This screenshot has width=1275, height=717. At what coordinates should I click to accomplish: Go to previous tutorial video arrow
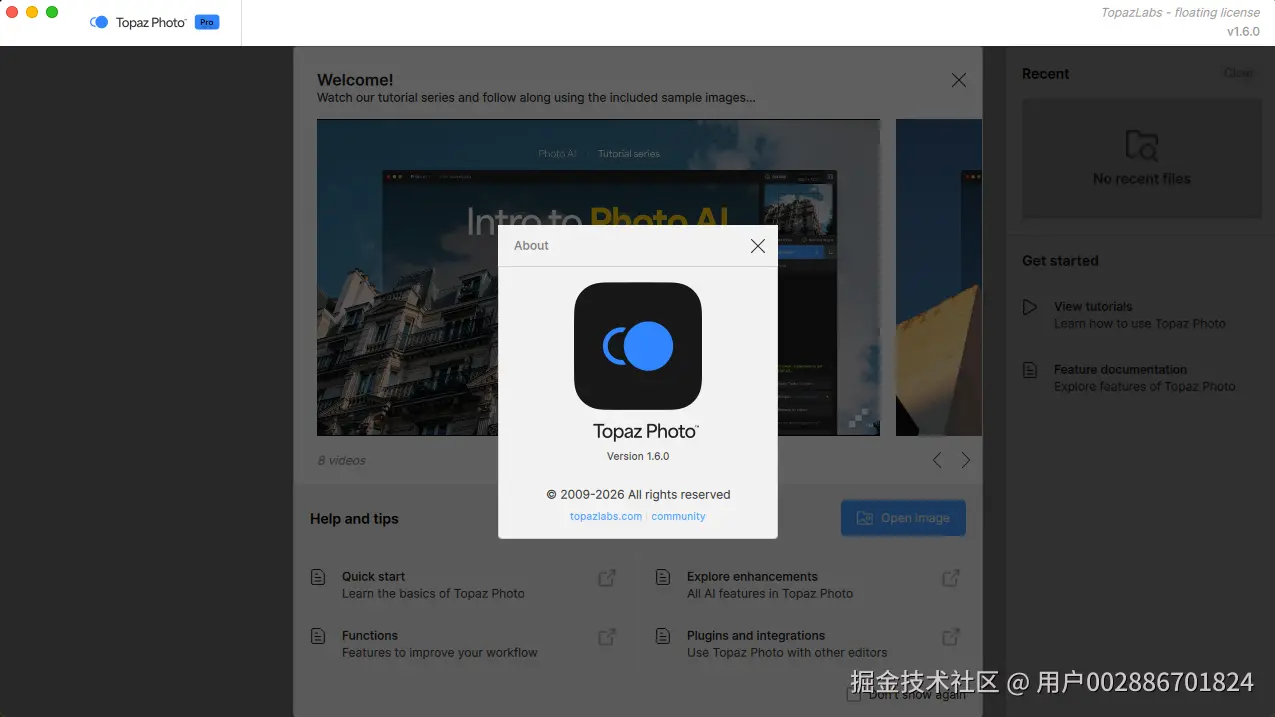[x=937, y=460]
